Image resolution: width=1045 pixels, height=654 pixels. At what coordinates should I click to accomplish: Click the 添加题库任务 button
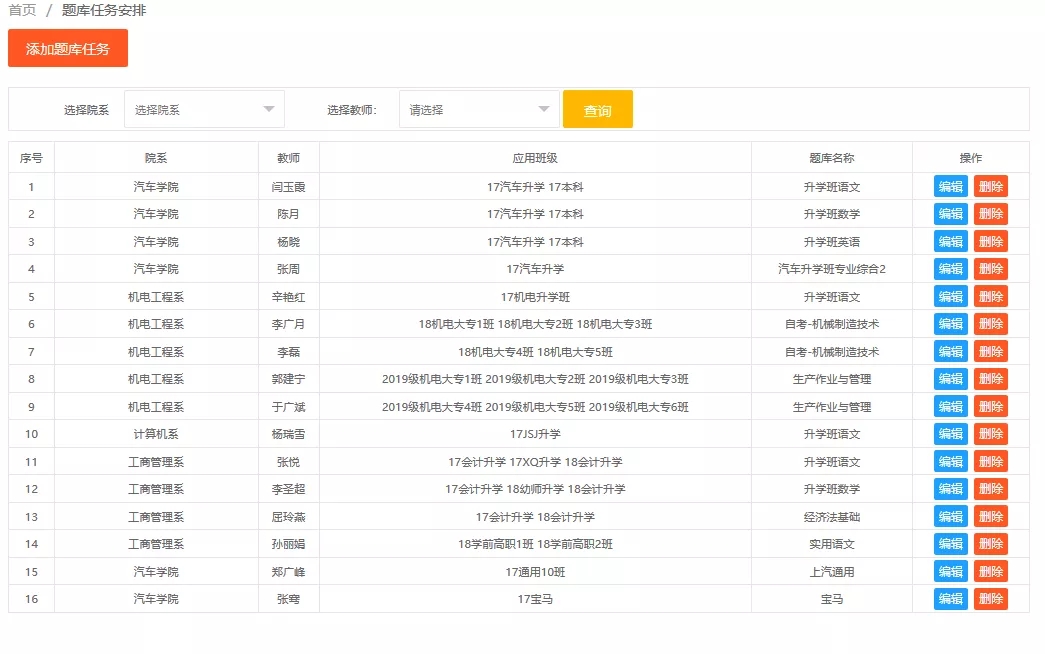tap(68, 48)
